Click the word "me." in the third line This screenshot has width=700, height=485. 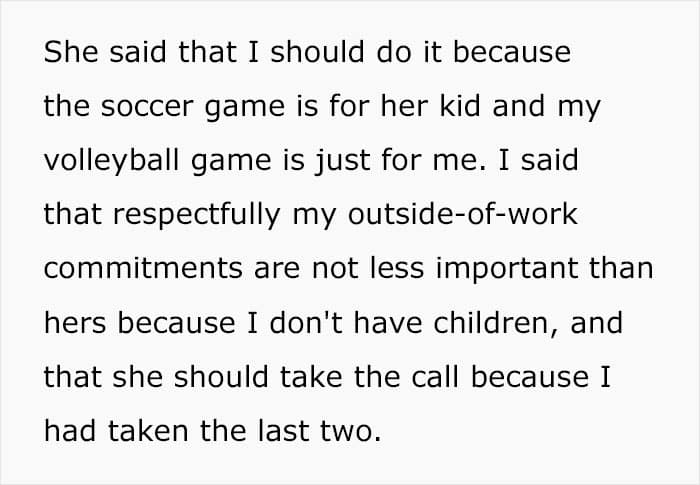[459, 163]
